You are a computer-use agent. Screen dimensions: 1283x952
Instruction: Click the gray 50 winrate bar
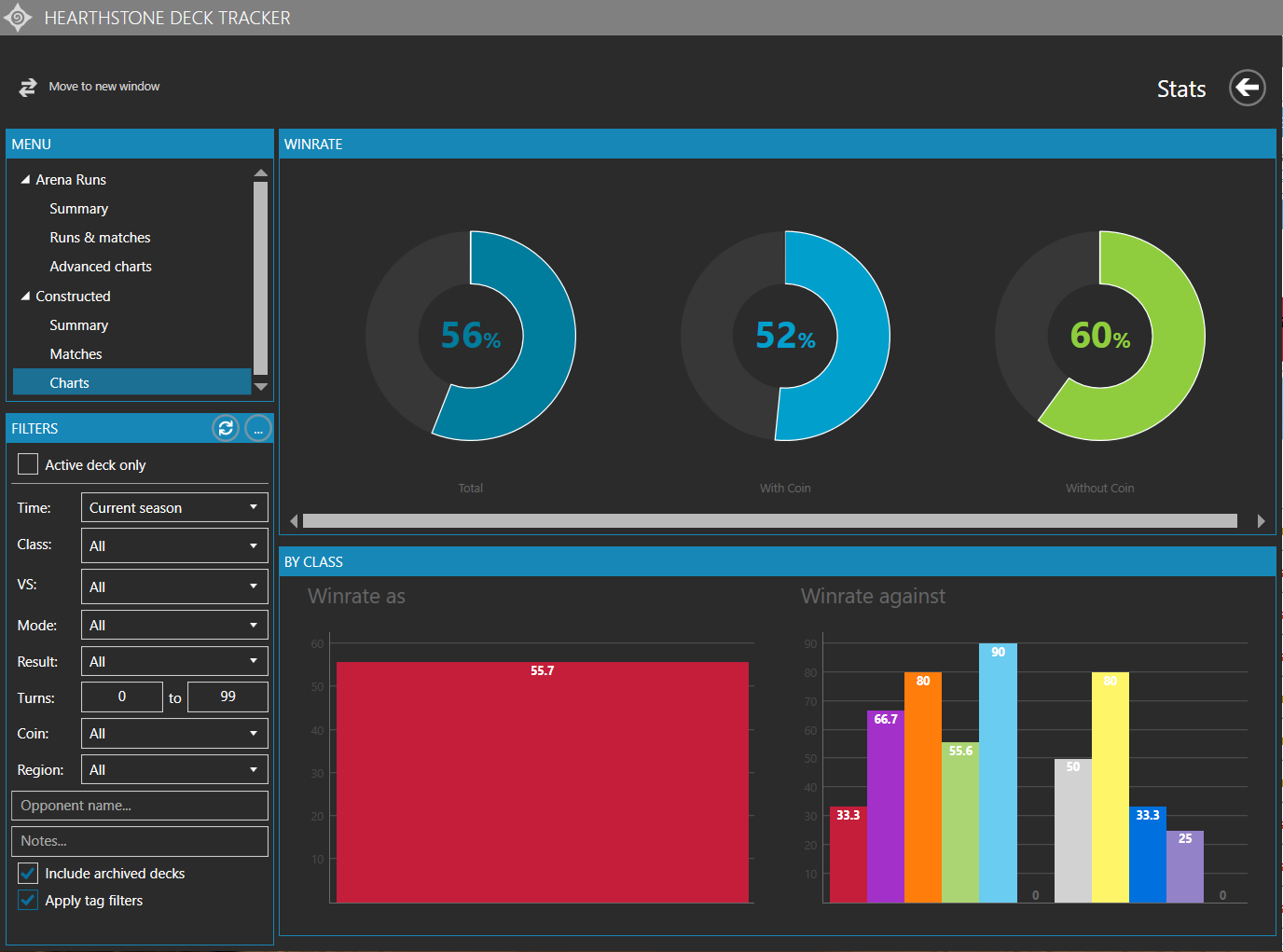coord(1073,831)
